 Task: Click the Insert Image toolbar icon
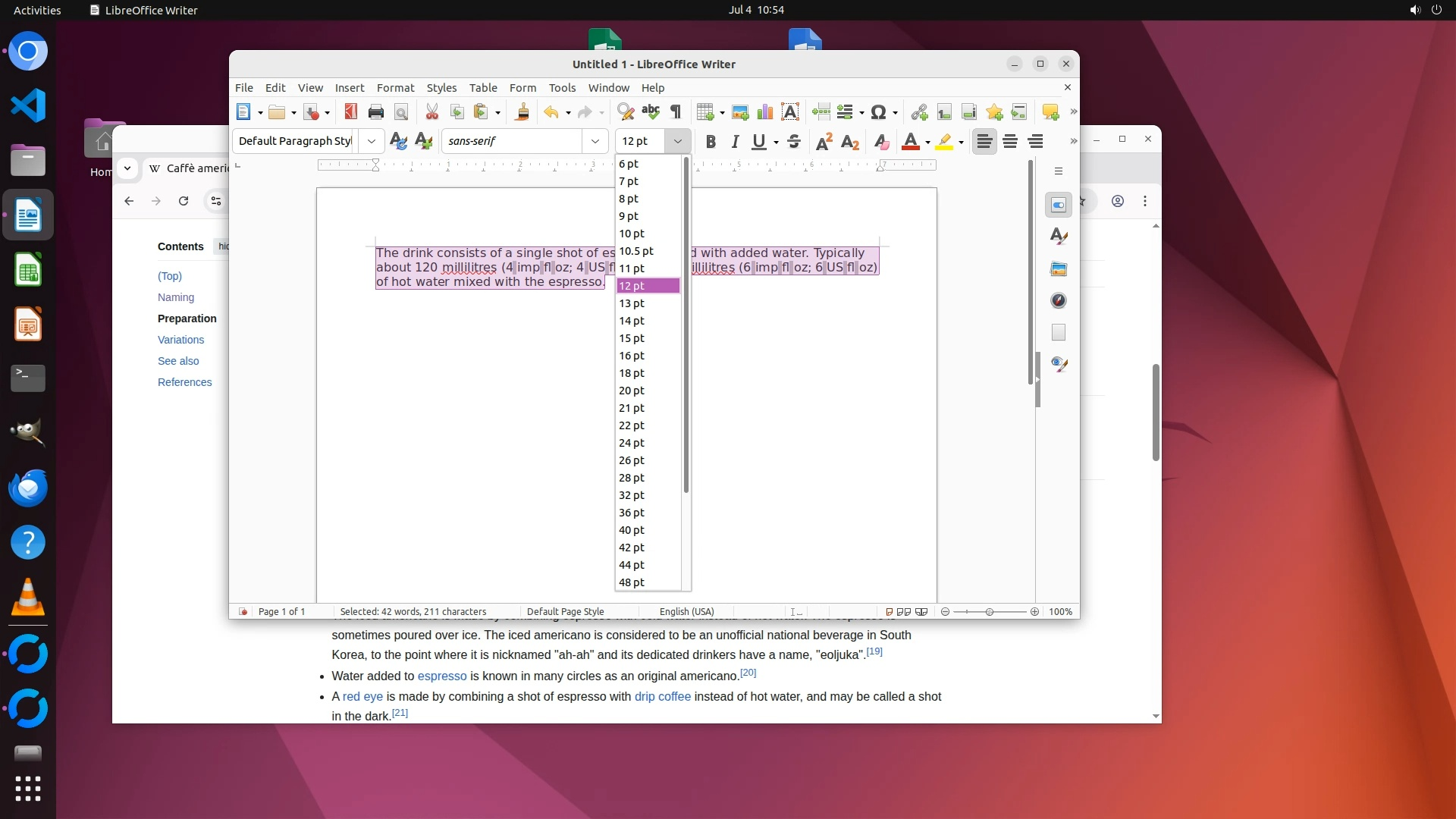pos(740,112)
